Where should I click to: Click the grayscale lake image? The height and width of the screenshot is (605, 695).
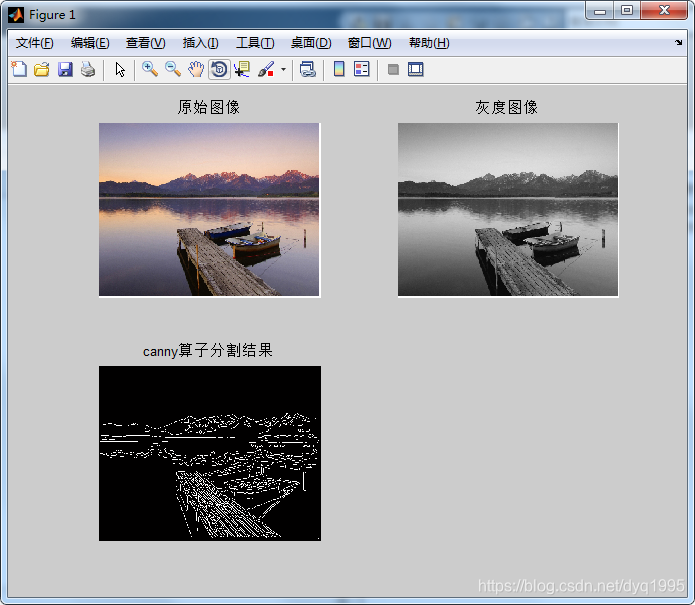pos(508,210)
